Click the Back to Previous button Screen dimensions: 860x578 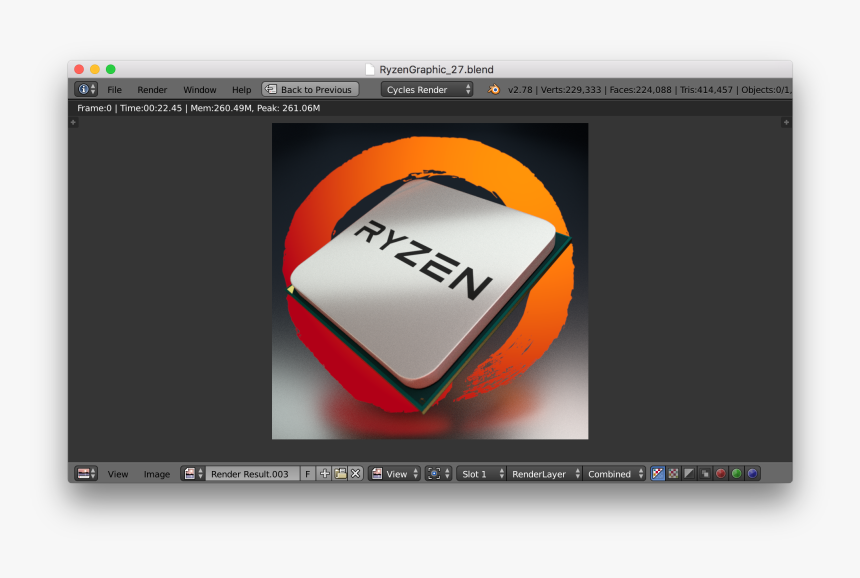[x=310, y=89]
